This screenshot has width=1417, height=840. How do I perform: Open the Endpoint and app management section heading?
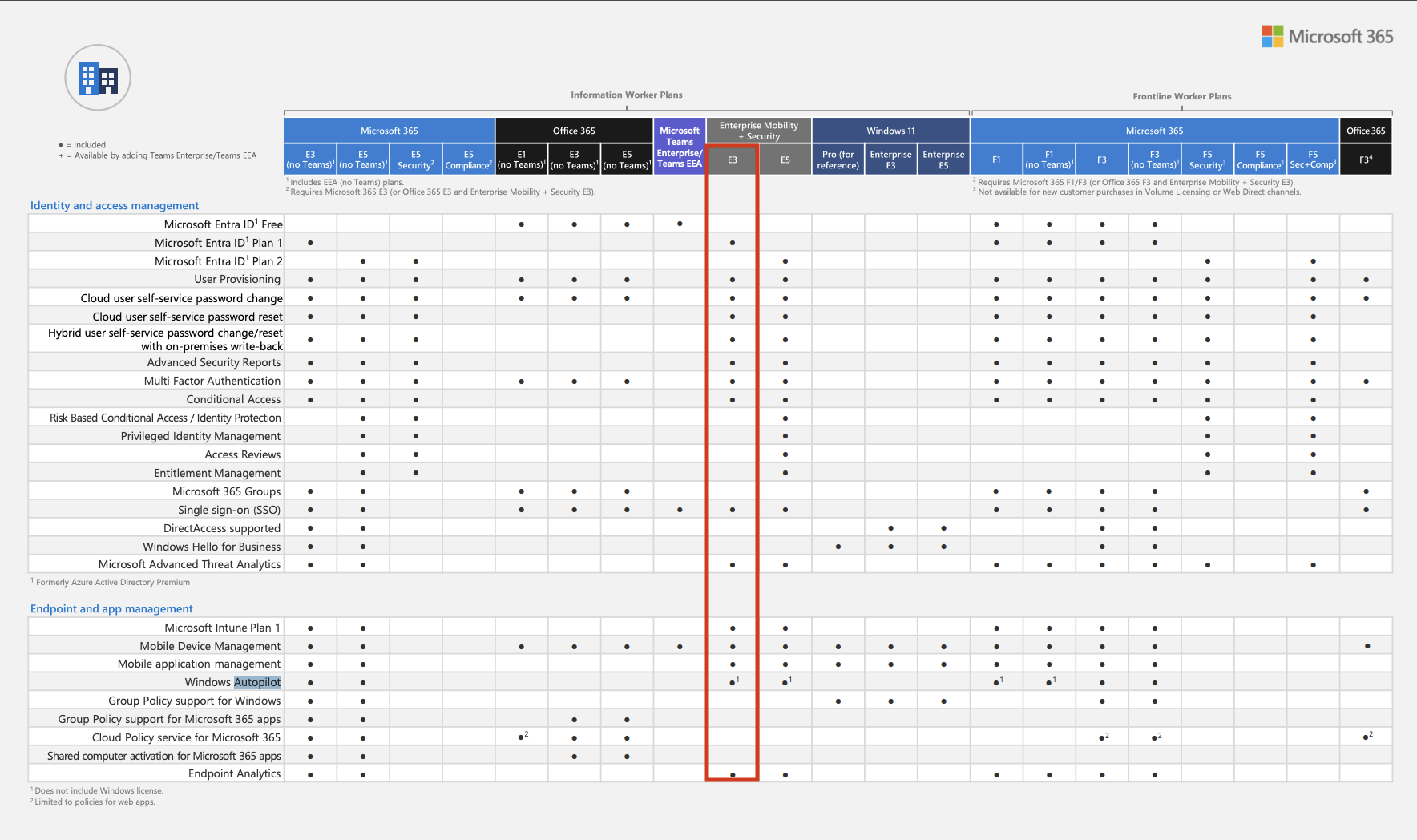[111, 608]
